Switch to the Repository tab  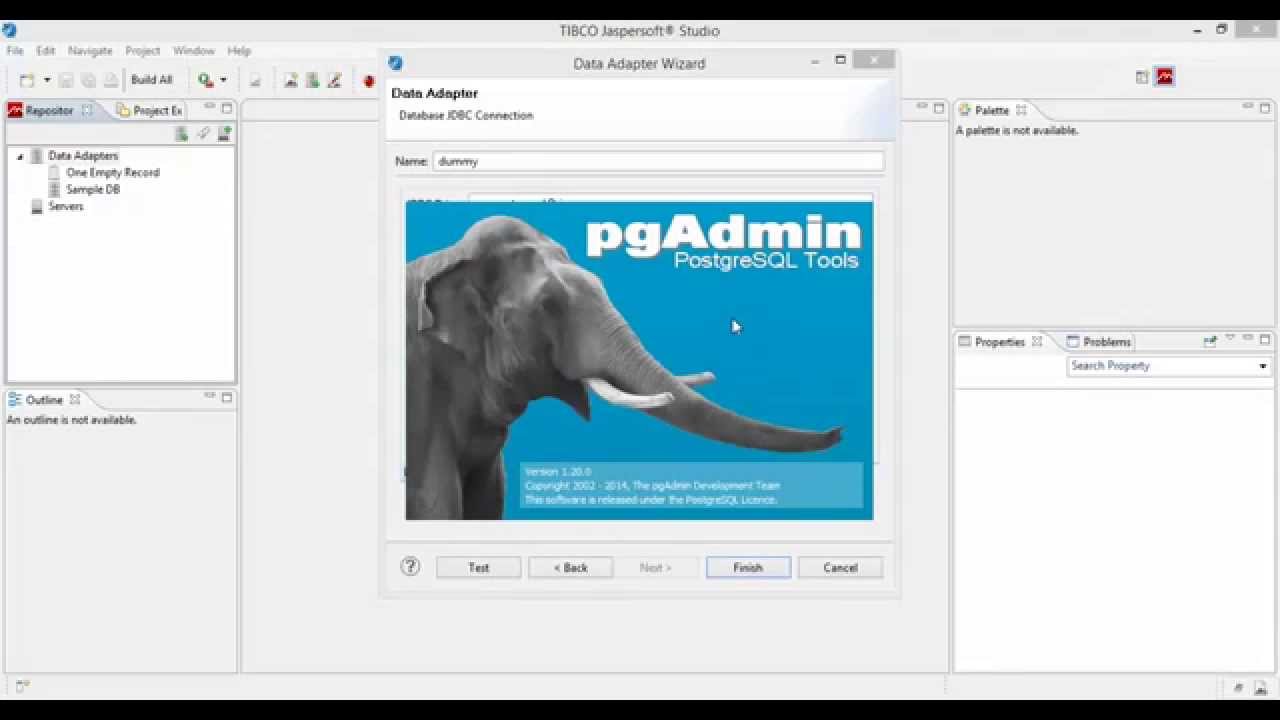pos(50,110)
